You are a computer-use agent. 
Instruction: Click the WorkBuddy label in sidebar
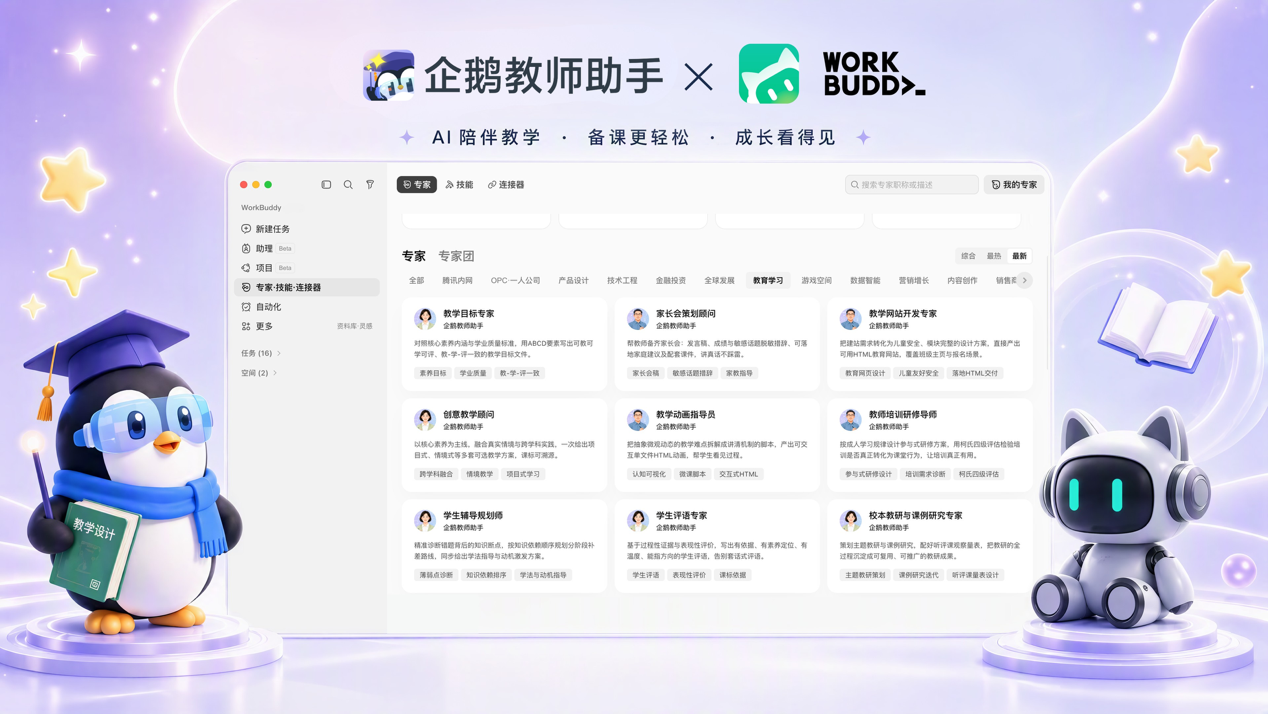(261, 208)
